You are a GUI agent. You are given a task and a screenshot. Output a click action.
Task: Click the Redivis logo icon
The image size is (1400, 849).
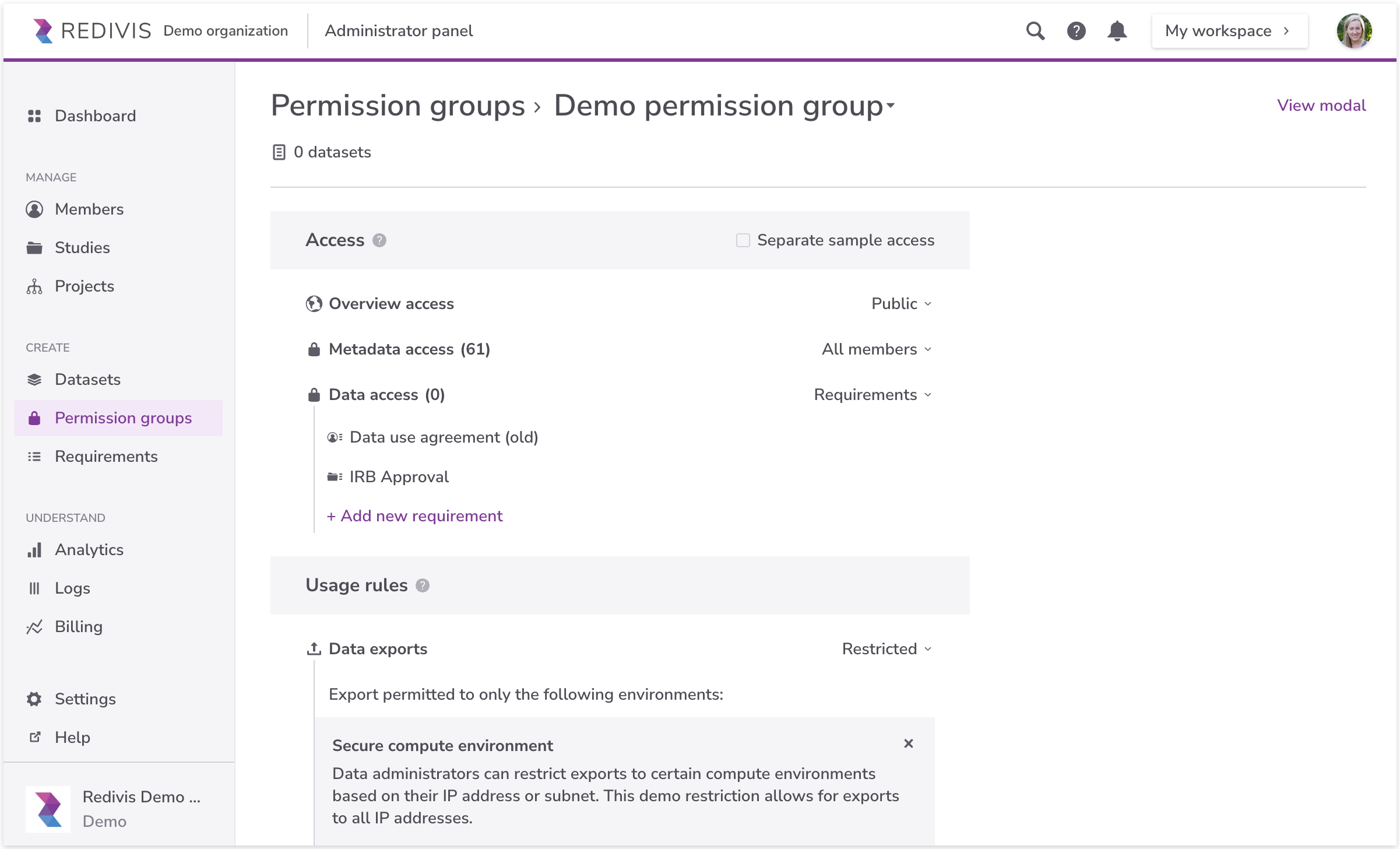coord(43,31)
